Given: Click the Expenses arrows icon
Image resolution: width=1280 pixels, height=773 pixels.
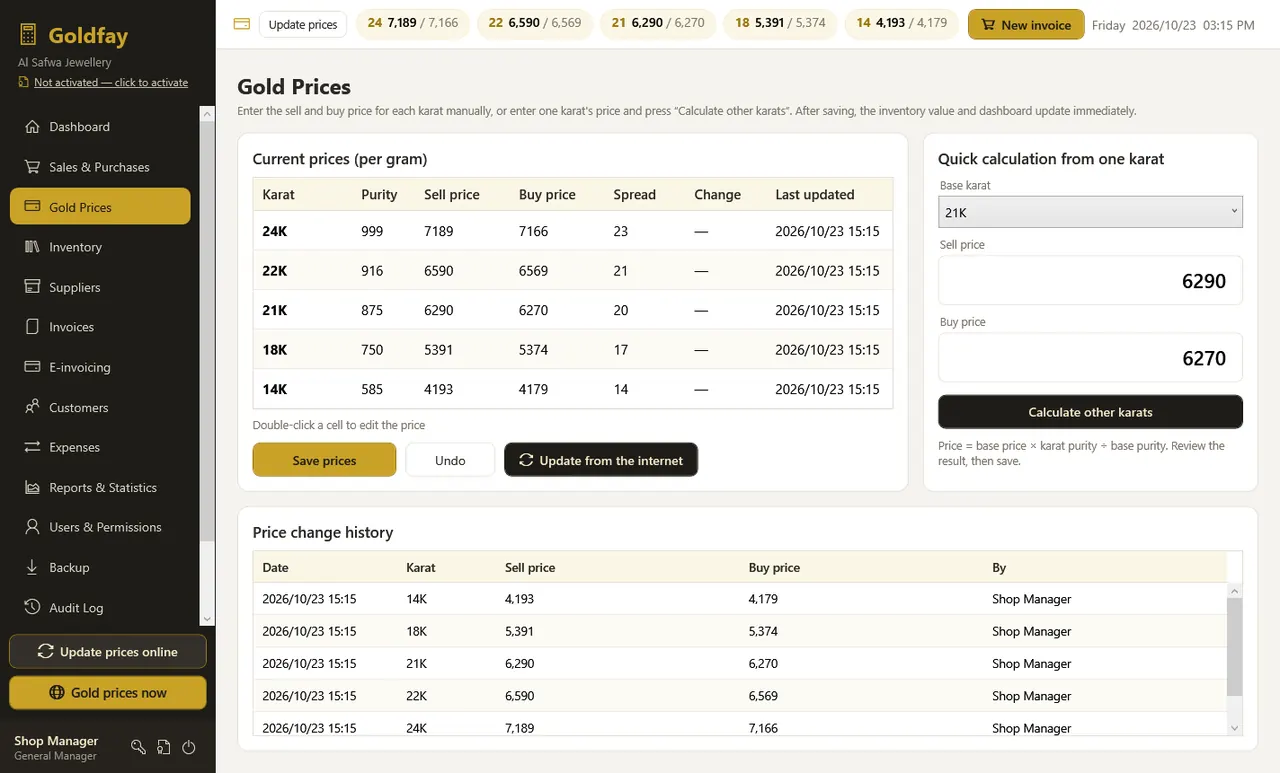Looking at the screenshot, I should (x=32, y=447).
